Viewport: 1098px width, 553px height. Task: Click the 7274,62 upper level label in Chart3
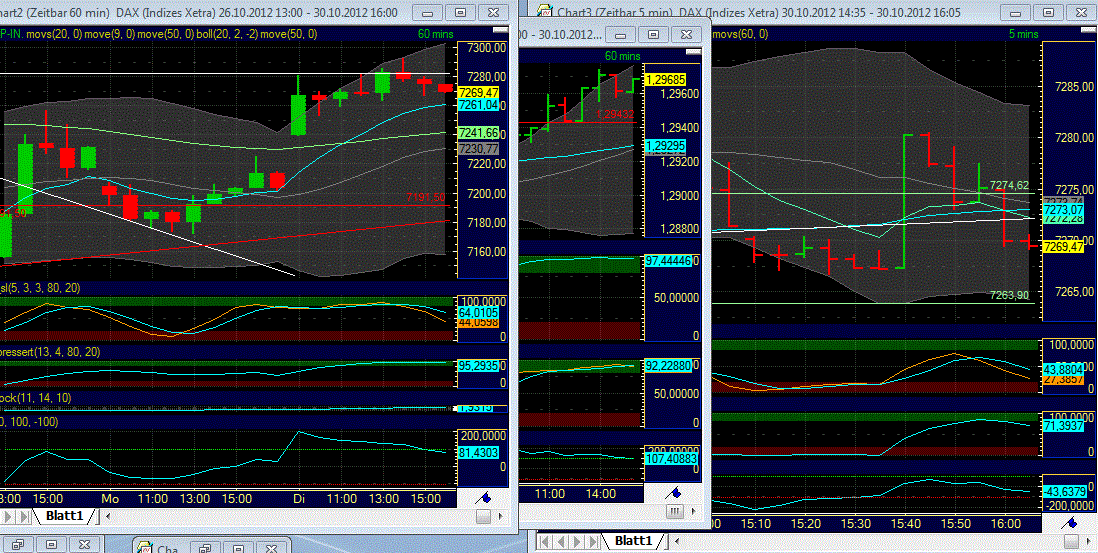click(x=1009, y=185)
